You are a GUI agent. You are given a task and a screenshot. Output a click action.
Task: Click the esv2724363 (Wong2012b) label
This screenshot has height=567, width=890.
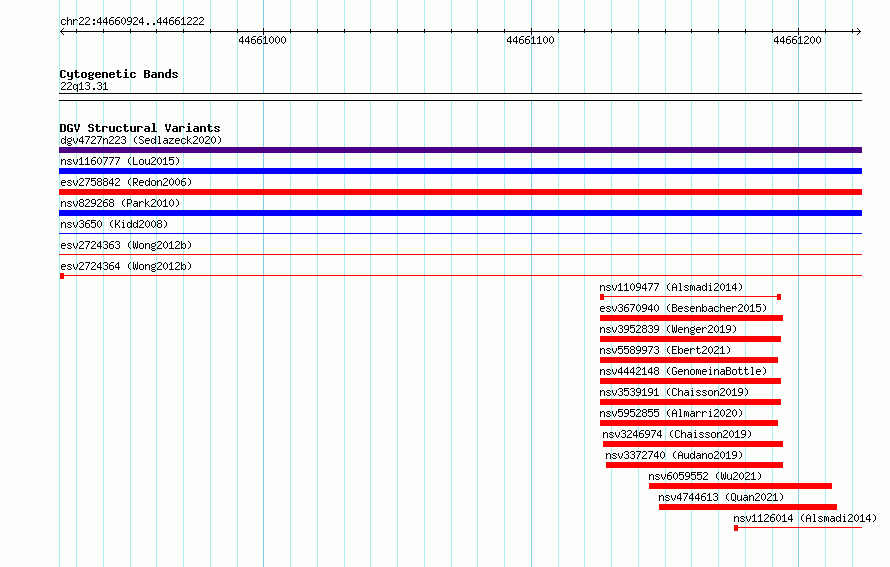(x=126, y=245)
